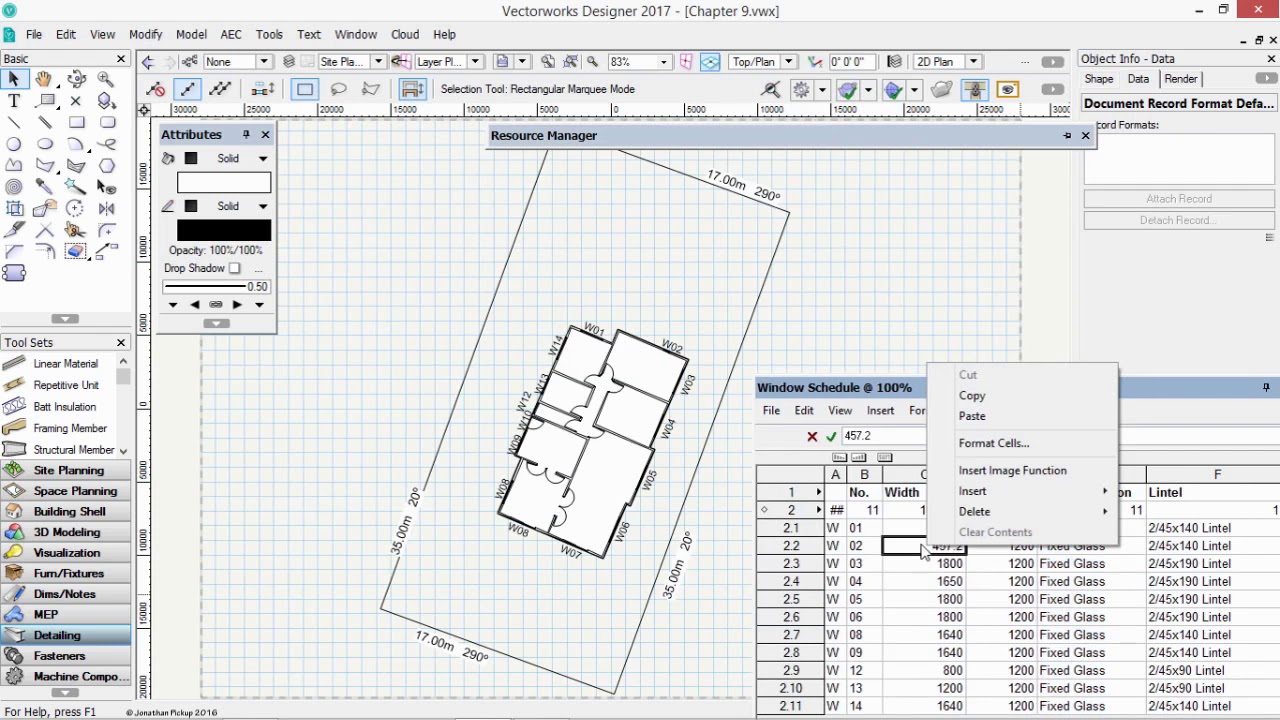This screenshot has height=720, width=1280.
Task: Click the line thickness 0.50 control
Action: pyautogui.click(x=216, y=286)
